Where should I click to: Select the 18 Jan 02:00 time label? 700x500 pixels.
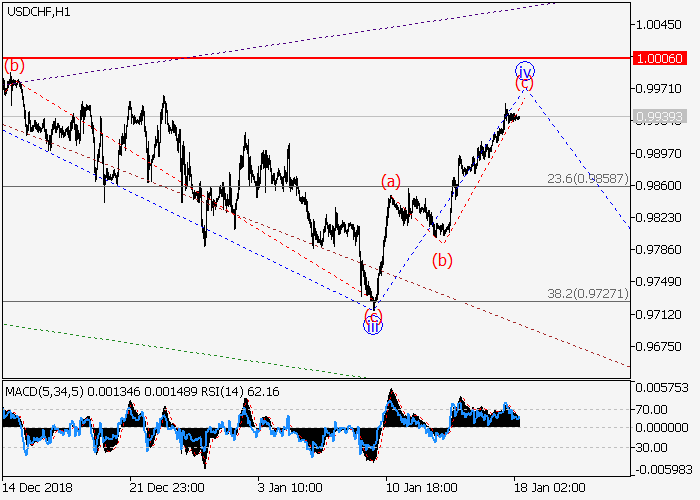pos(547,487)
